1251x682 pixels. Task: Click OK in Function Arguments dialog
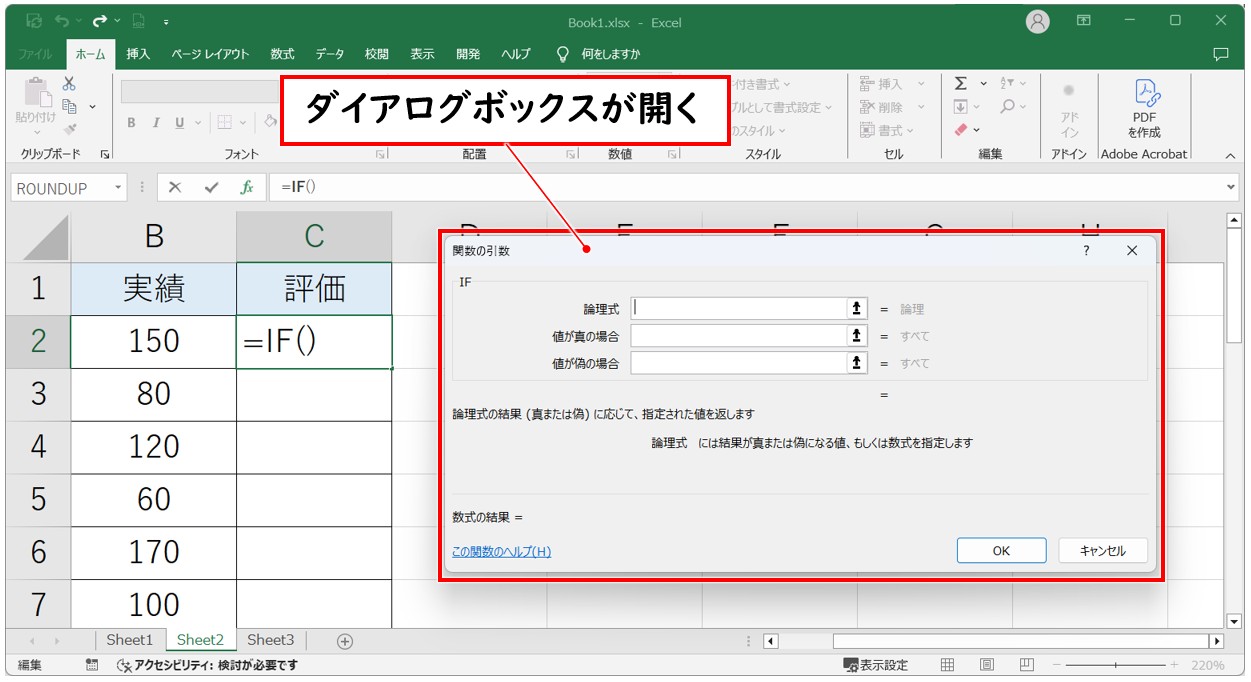pyautogui.click(x=1001, y=550)
